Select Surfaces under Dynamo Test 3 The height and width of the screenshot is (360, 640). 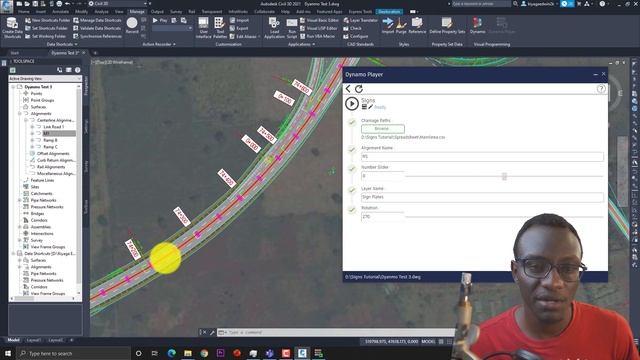[x=38, y=107]
